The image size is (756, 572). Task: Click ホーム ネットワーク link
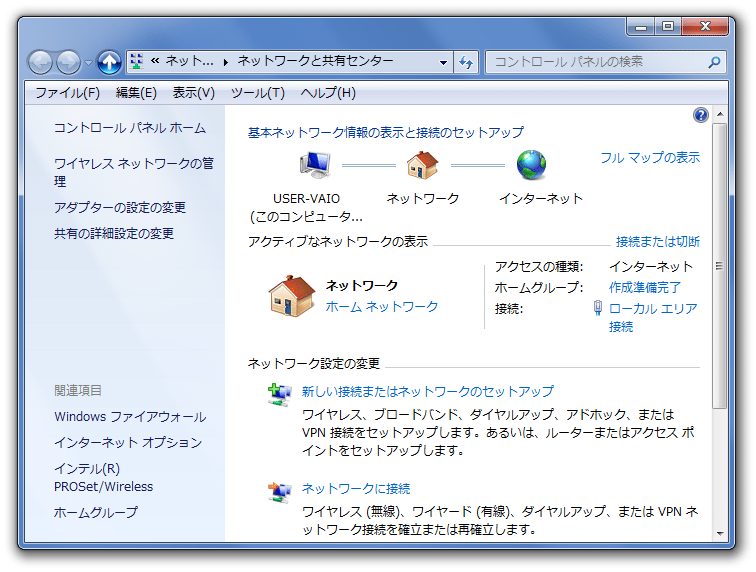click(381, 306)
